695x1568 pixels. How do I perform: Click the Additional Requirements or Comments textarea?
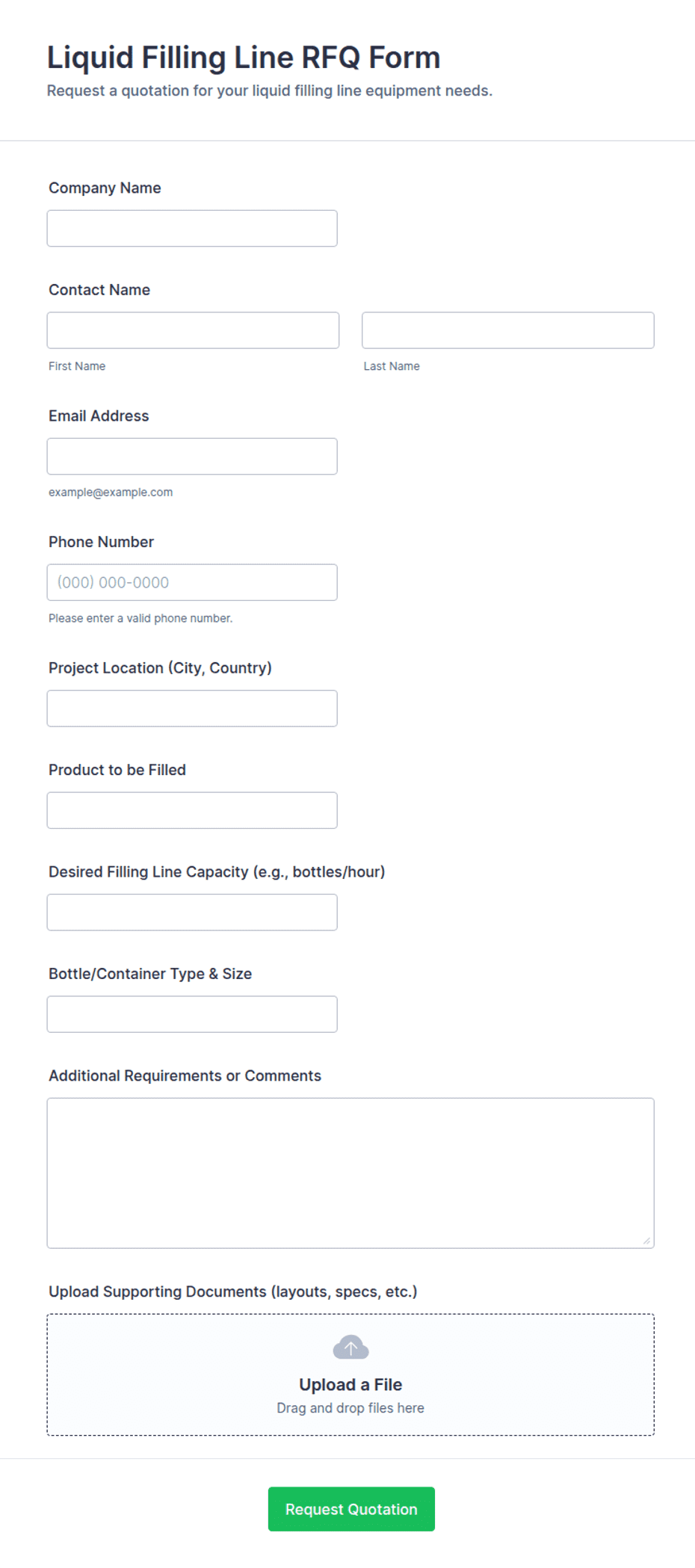coord(350,1173)
